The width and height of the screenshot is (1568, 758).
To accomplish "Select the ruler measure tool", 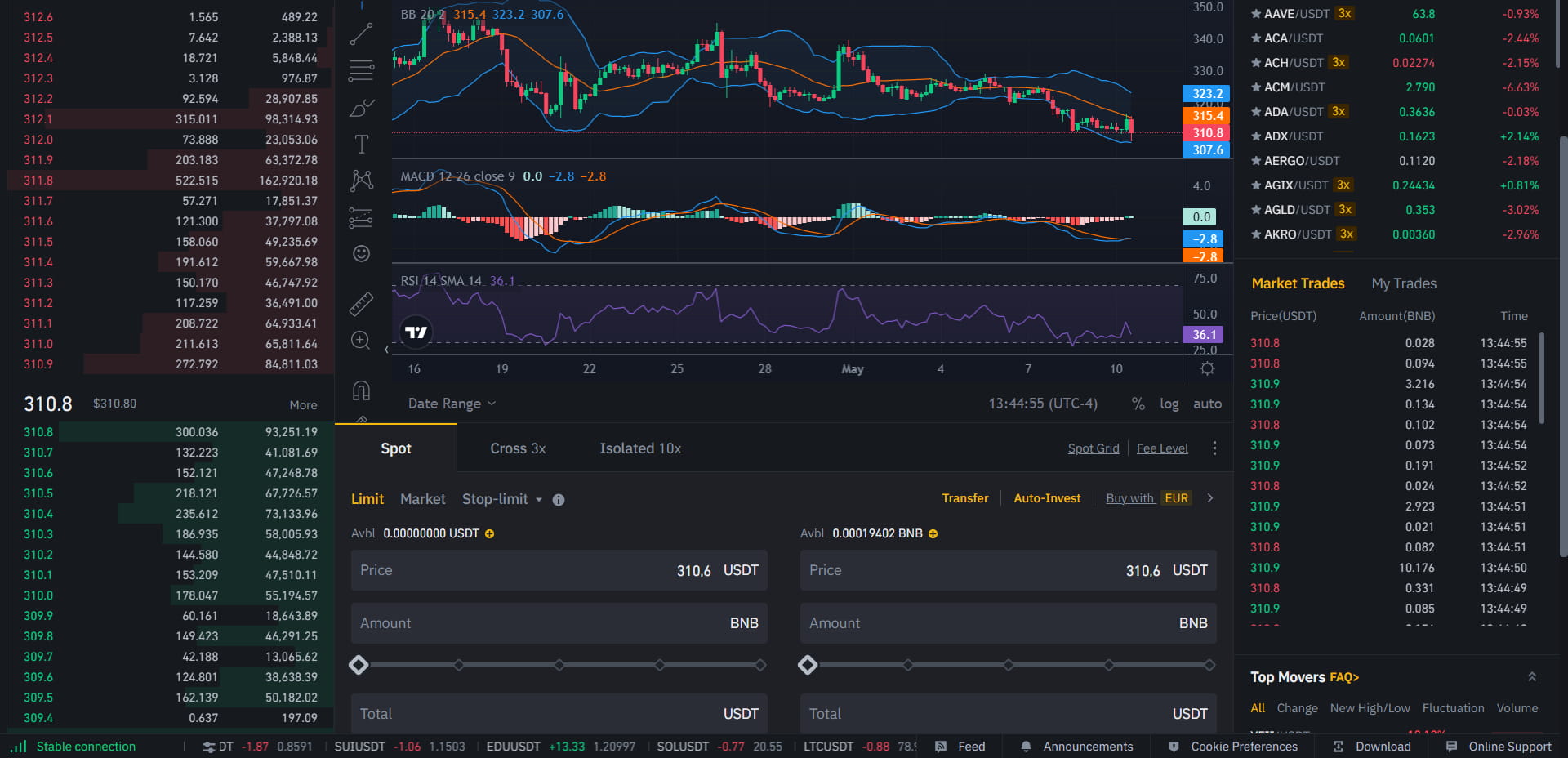I will [x=361, y=304].
